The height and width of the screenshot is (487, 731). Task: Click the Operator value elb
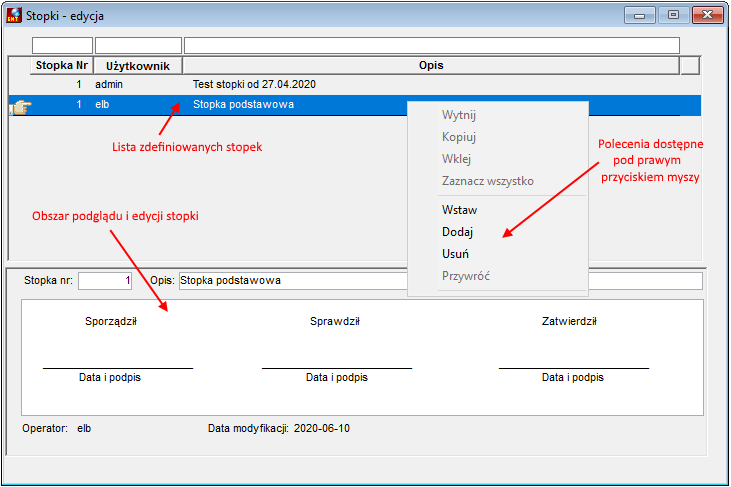(x=84, y=428)
